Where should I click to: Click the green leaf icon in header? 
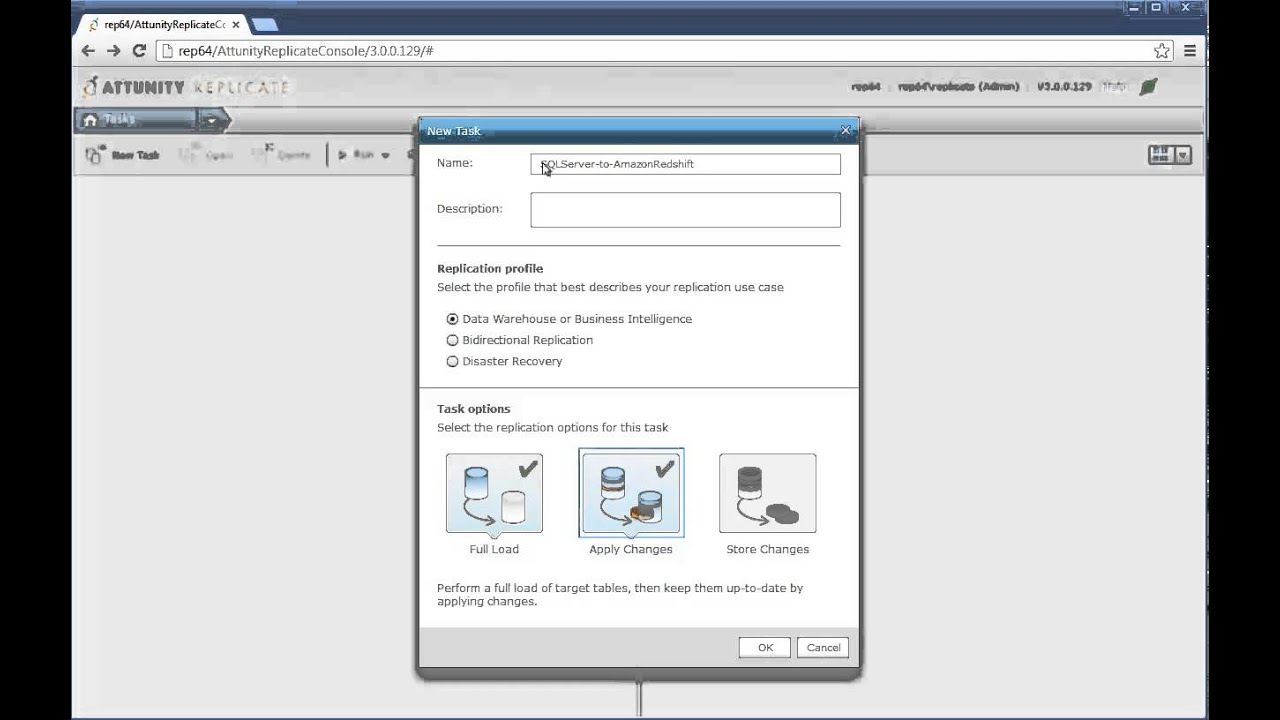[x=1148, y=87]
